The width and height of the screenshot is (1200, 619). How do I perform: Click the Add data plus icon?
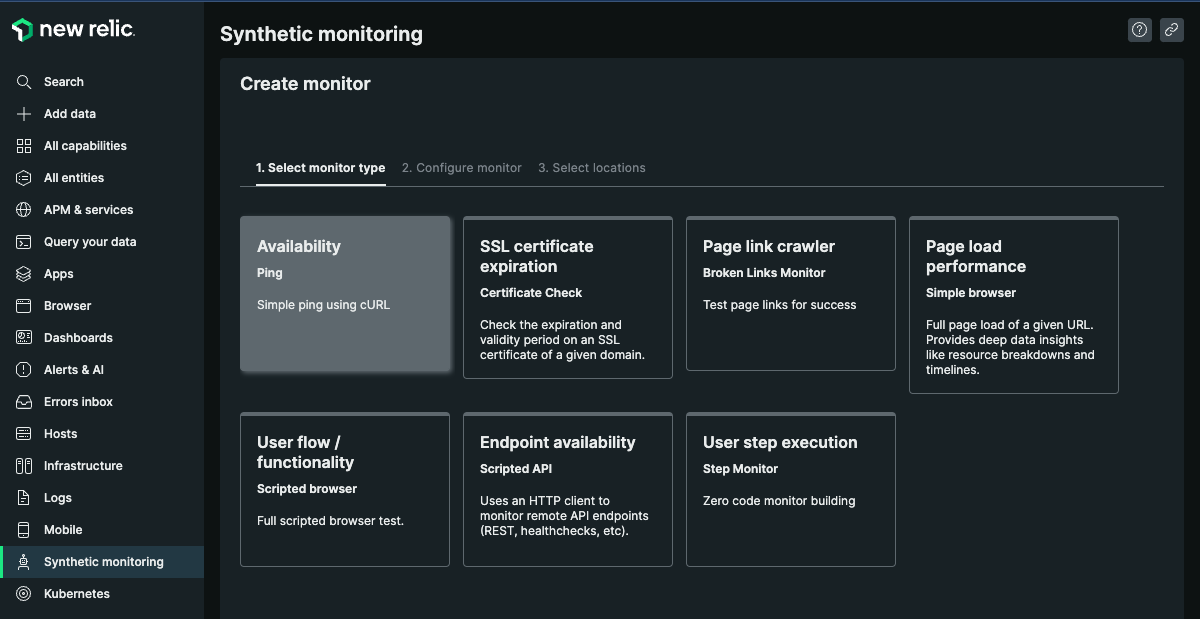pyautogui.click(x=24, y=114)
